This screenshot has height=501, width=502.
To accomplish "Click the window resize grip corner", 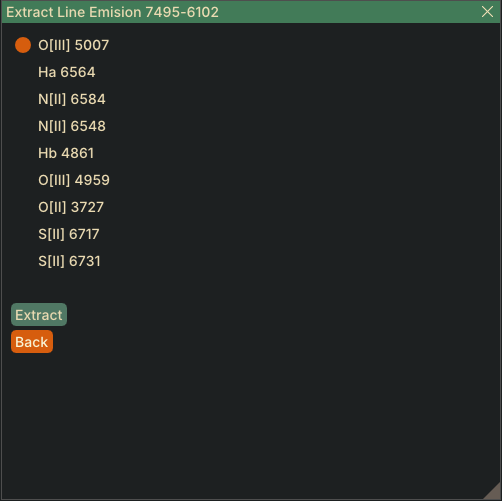I will (x=493, y=492).
